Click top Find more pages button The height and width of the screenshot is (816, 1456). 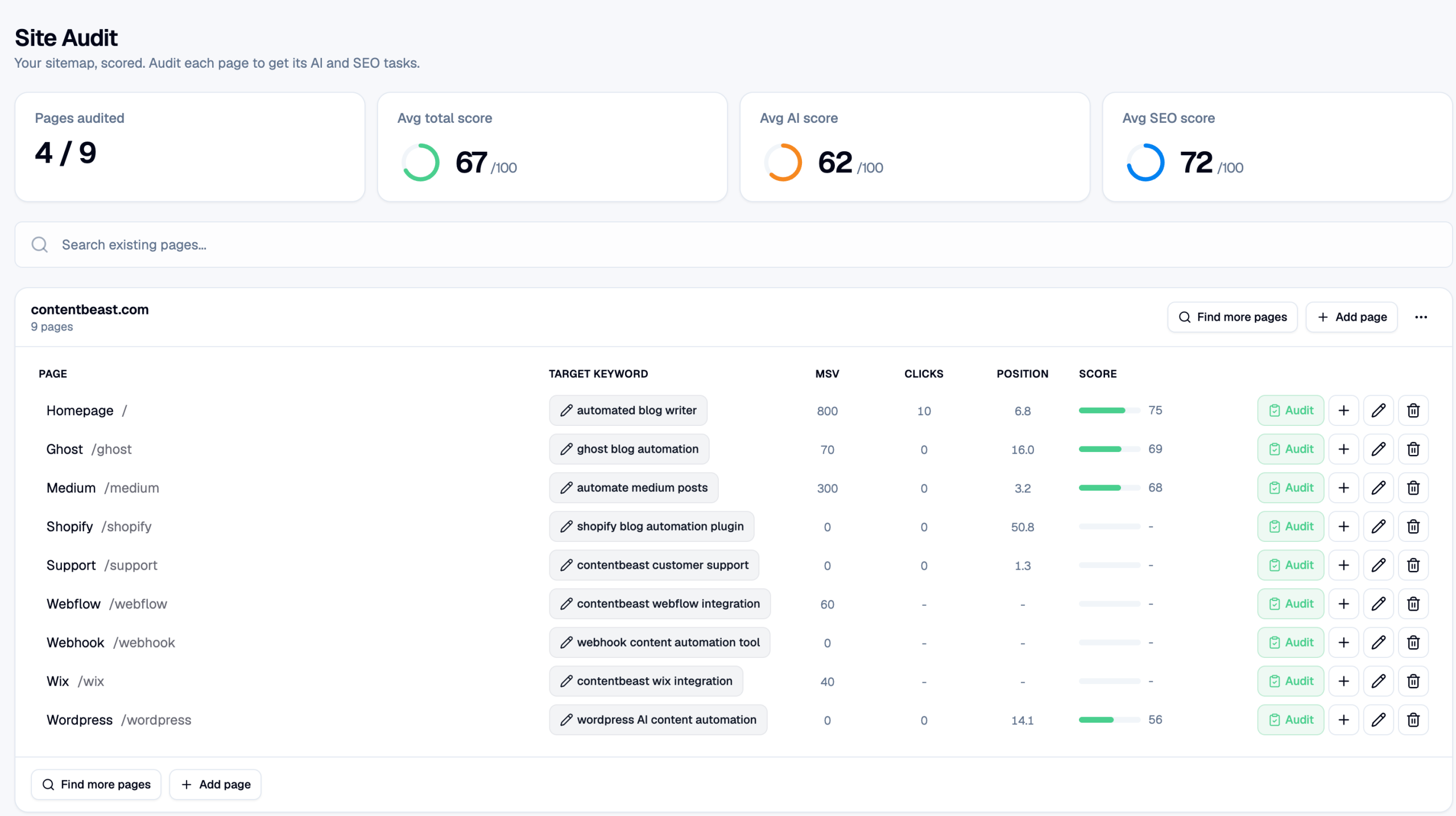[x=1232, y=317]
